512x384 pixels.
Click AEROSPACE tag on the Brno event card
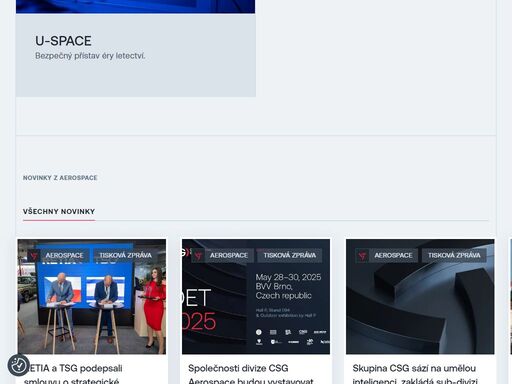pyautogui.click(x=229, y=256)
